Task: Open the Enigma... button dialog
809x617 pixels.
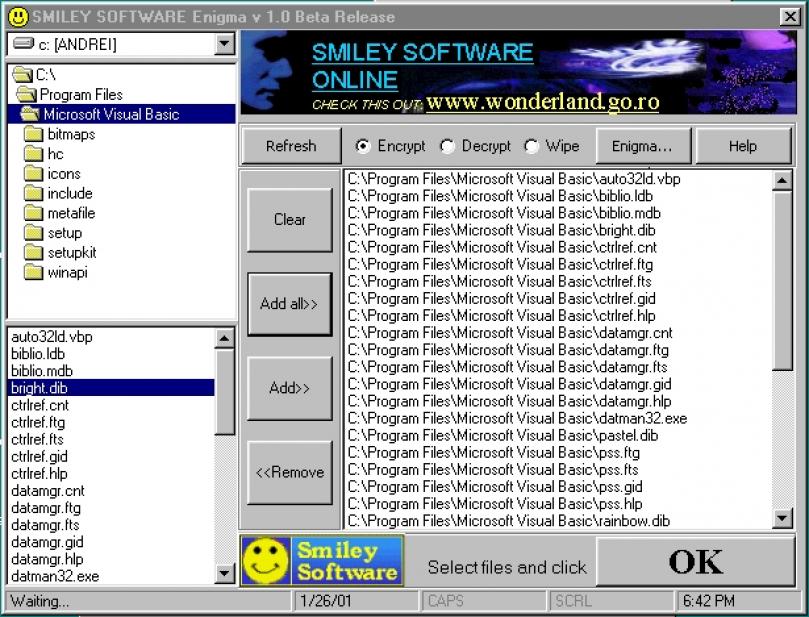Action: pos(642,146)
